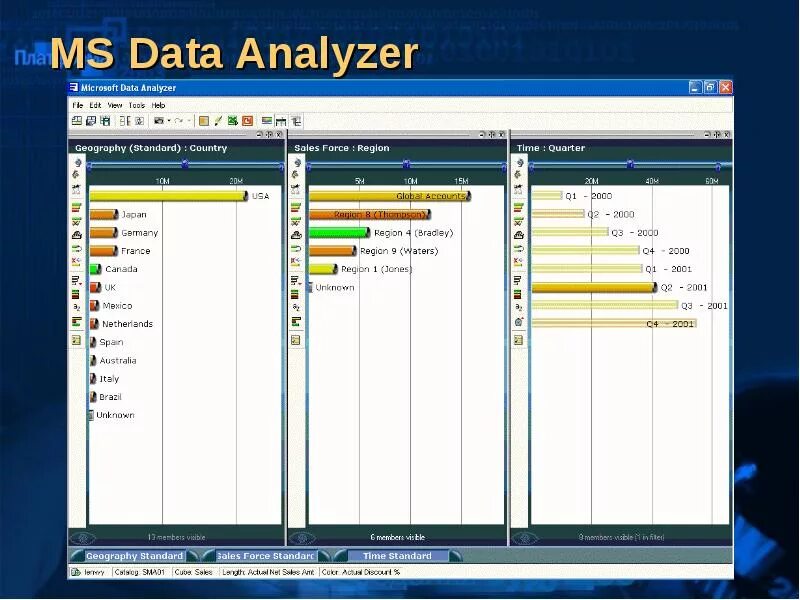Open the dropdown arrow next to undo button
Image resolution: width=800 pixels, height=600 pixels.
click(169, 121)
